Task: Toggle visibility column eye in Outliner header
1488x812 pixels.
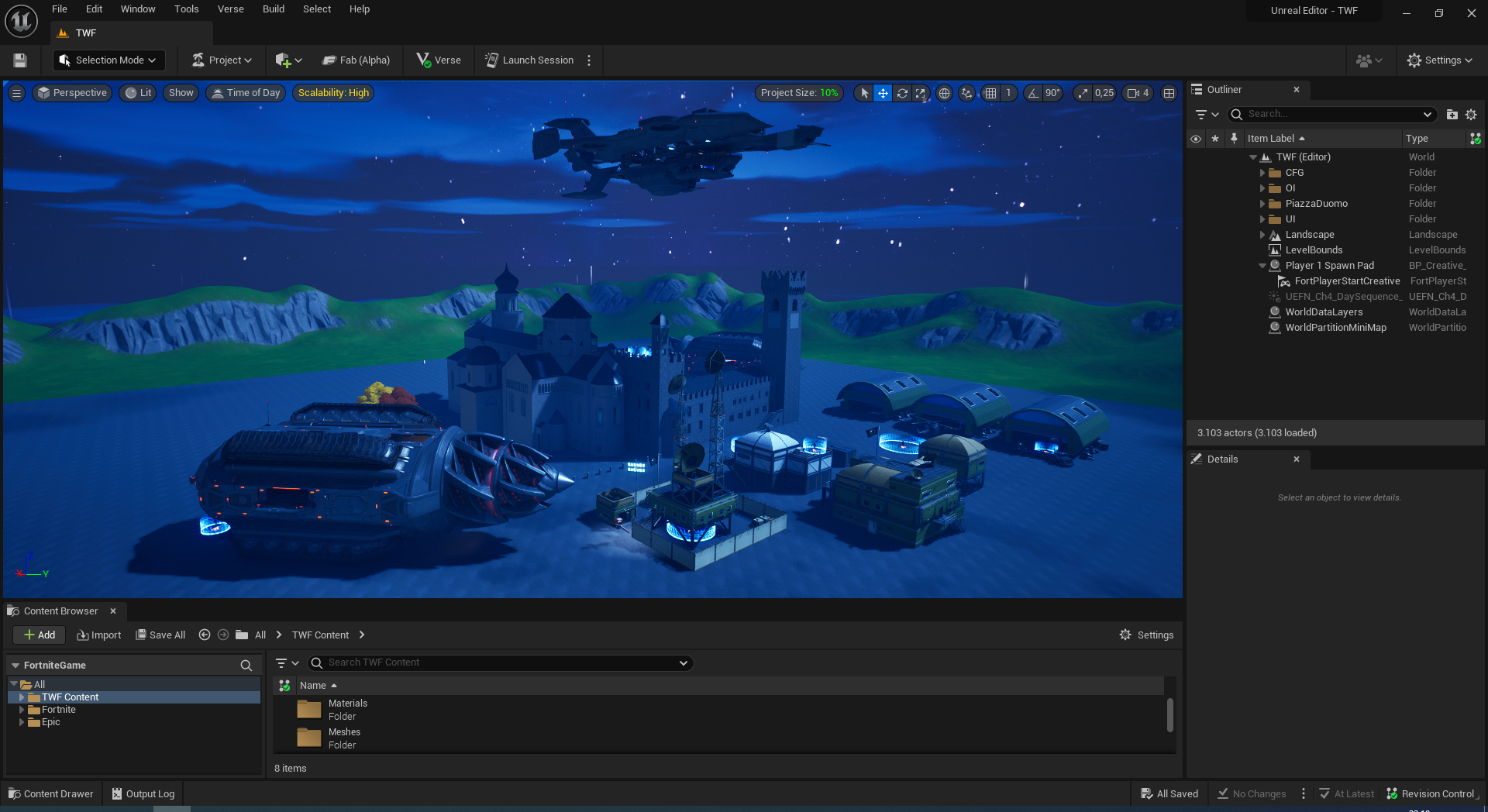Action: click(1196, 139)
